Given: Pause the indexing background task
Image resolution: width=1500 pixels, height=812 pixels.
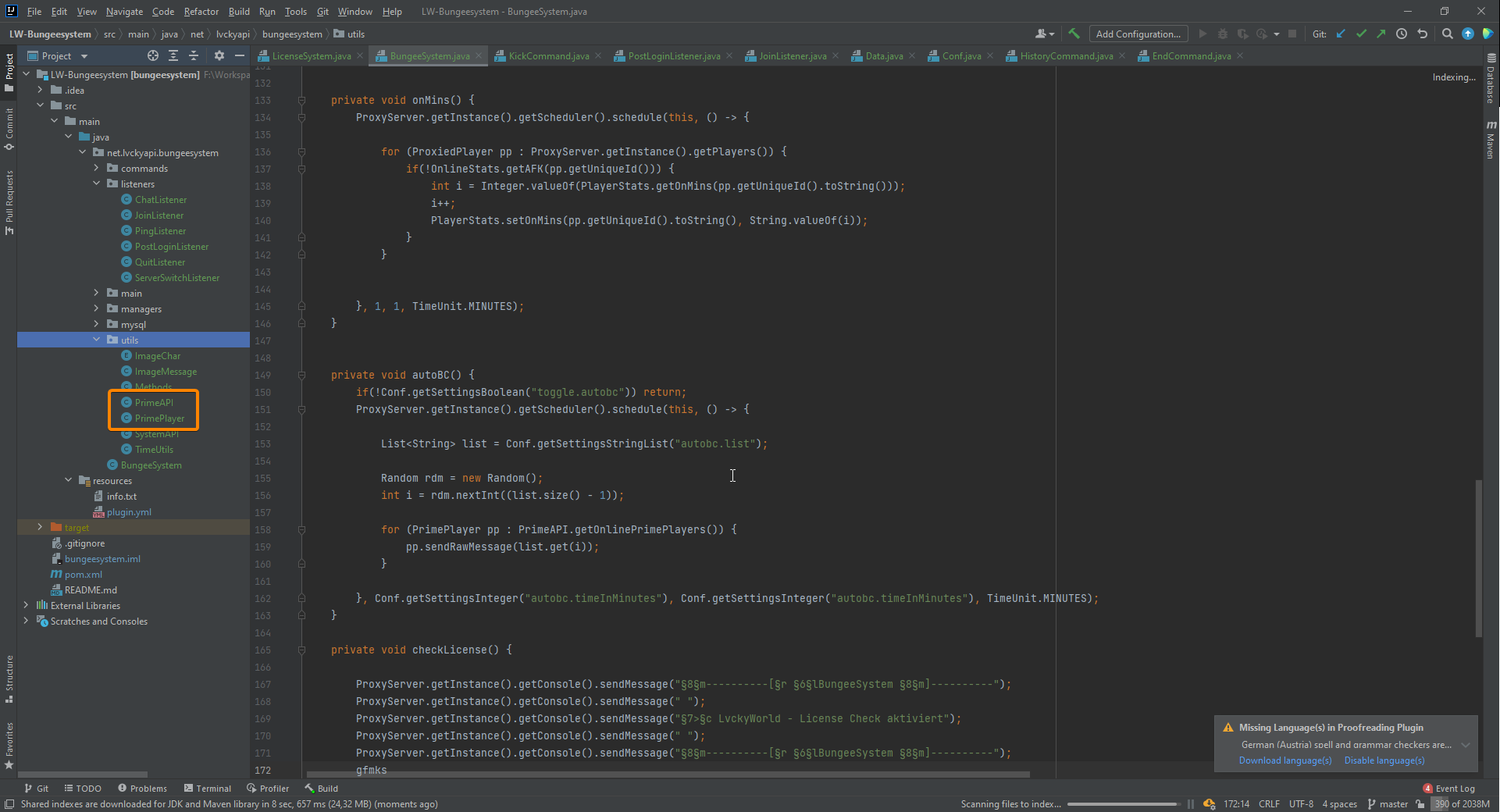Looking at the screenshot, I should point(1191,804).
